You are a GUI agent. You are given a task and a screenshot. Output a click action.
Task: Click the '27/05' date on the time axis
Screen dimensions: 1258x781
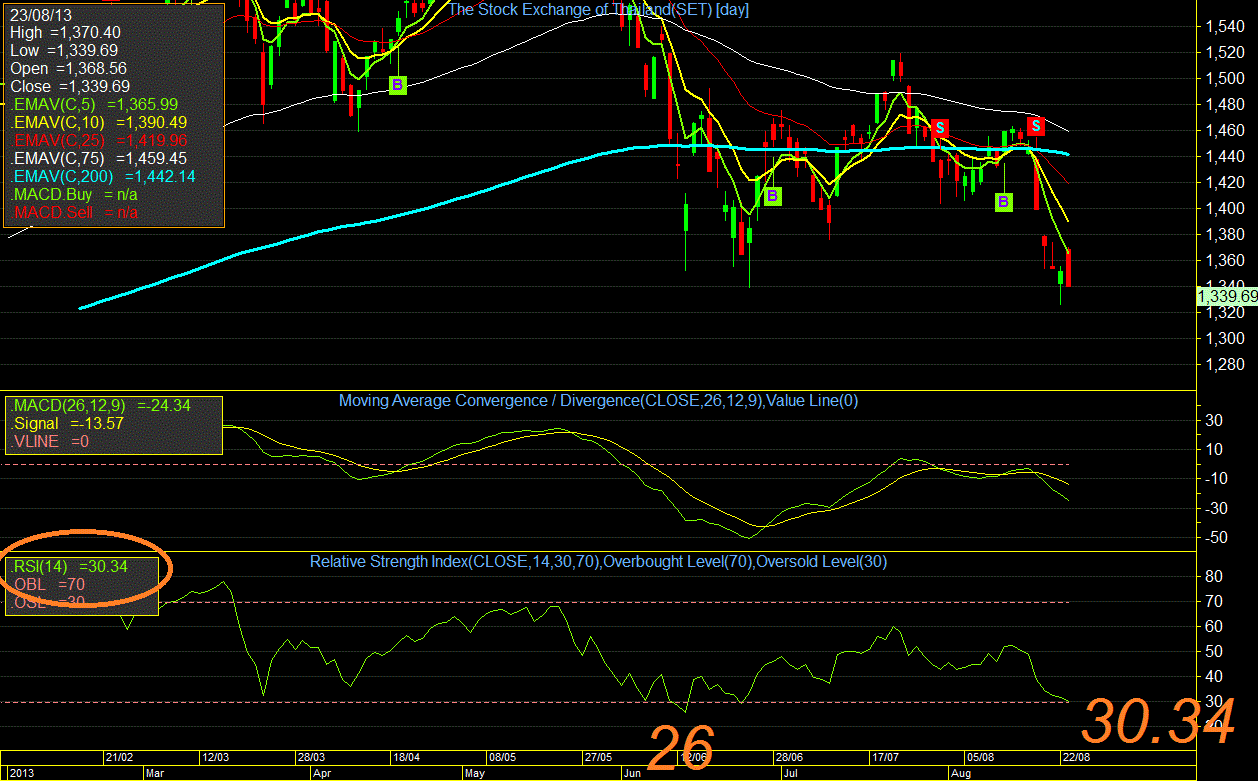pos(599,758)
